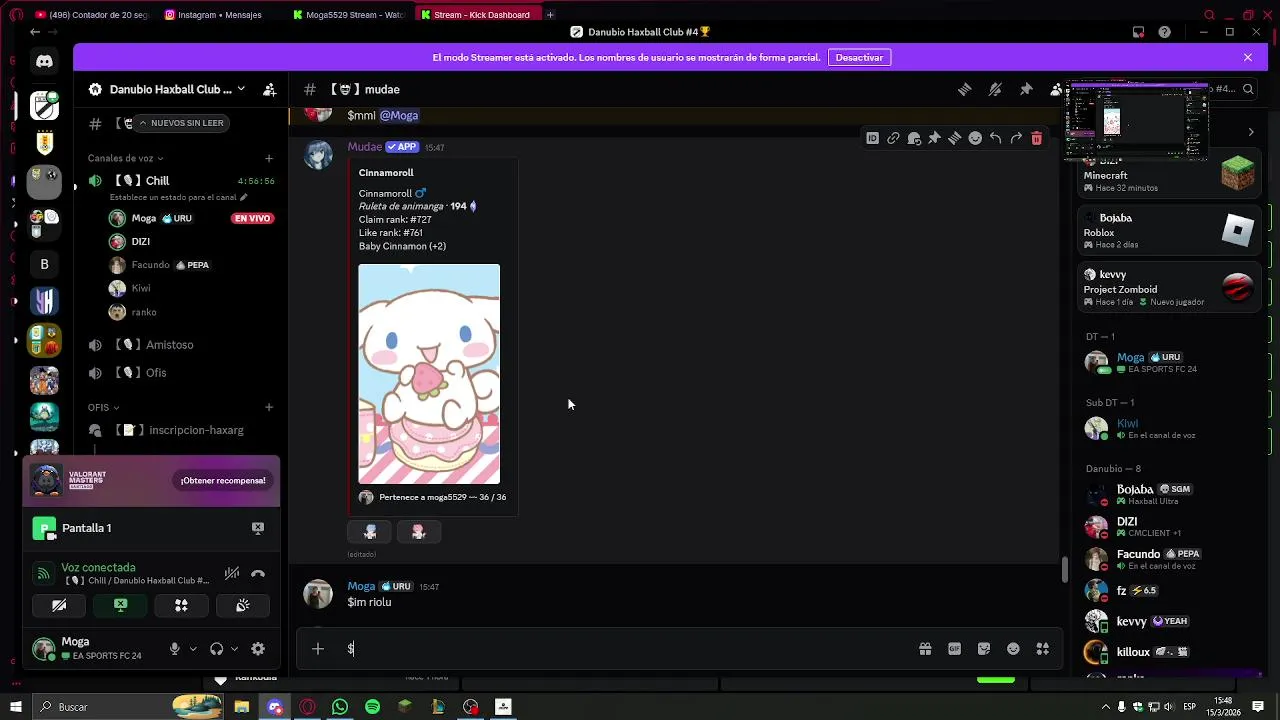Add attachment with plus button
Viewport: 1280px width, 720px height.
317,649
